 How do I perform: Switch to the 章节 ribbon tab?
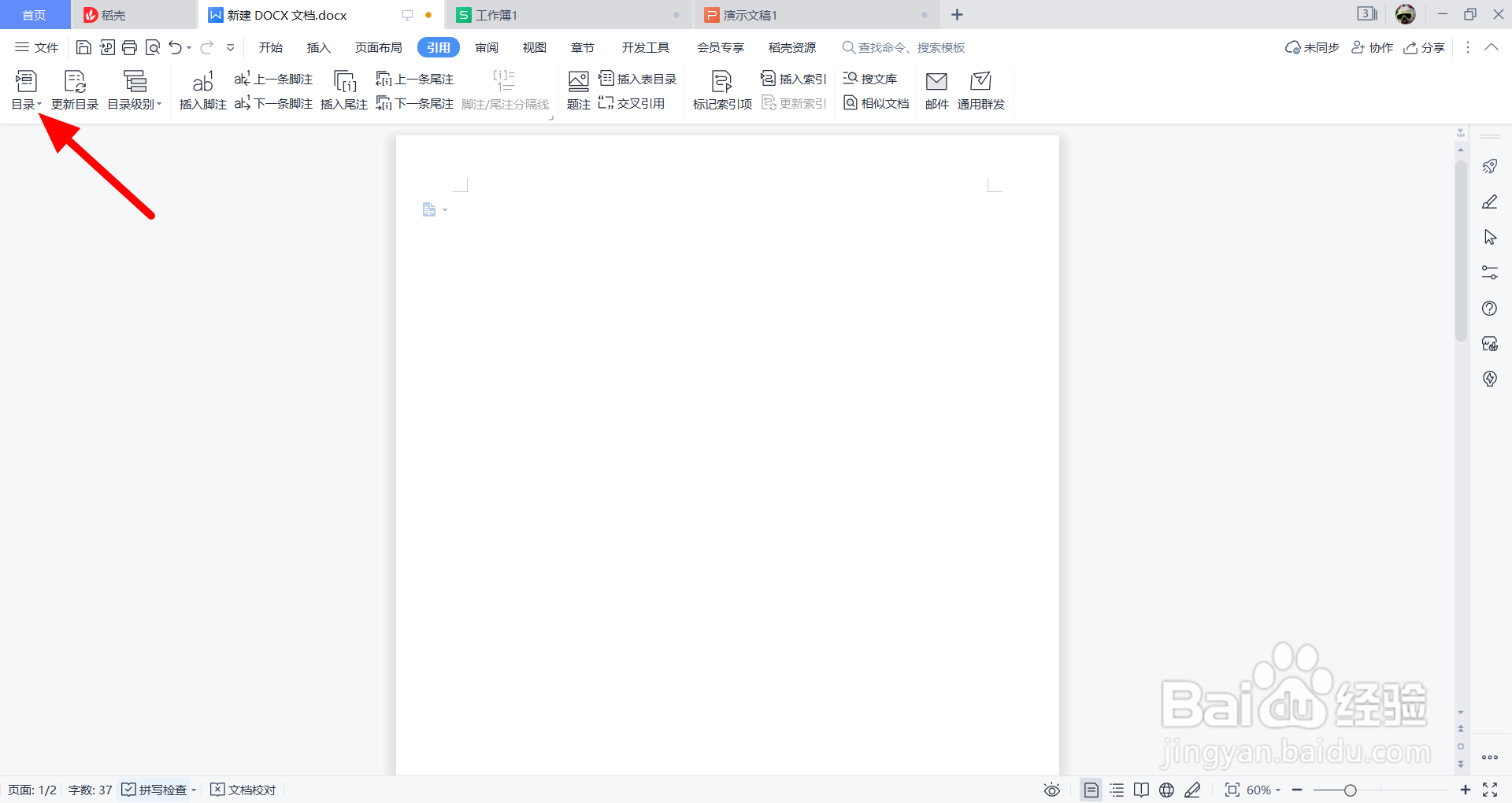coord(583,47)
